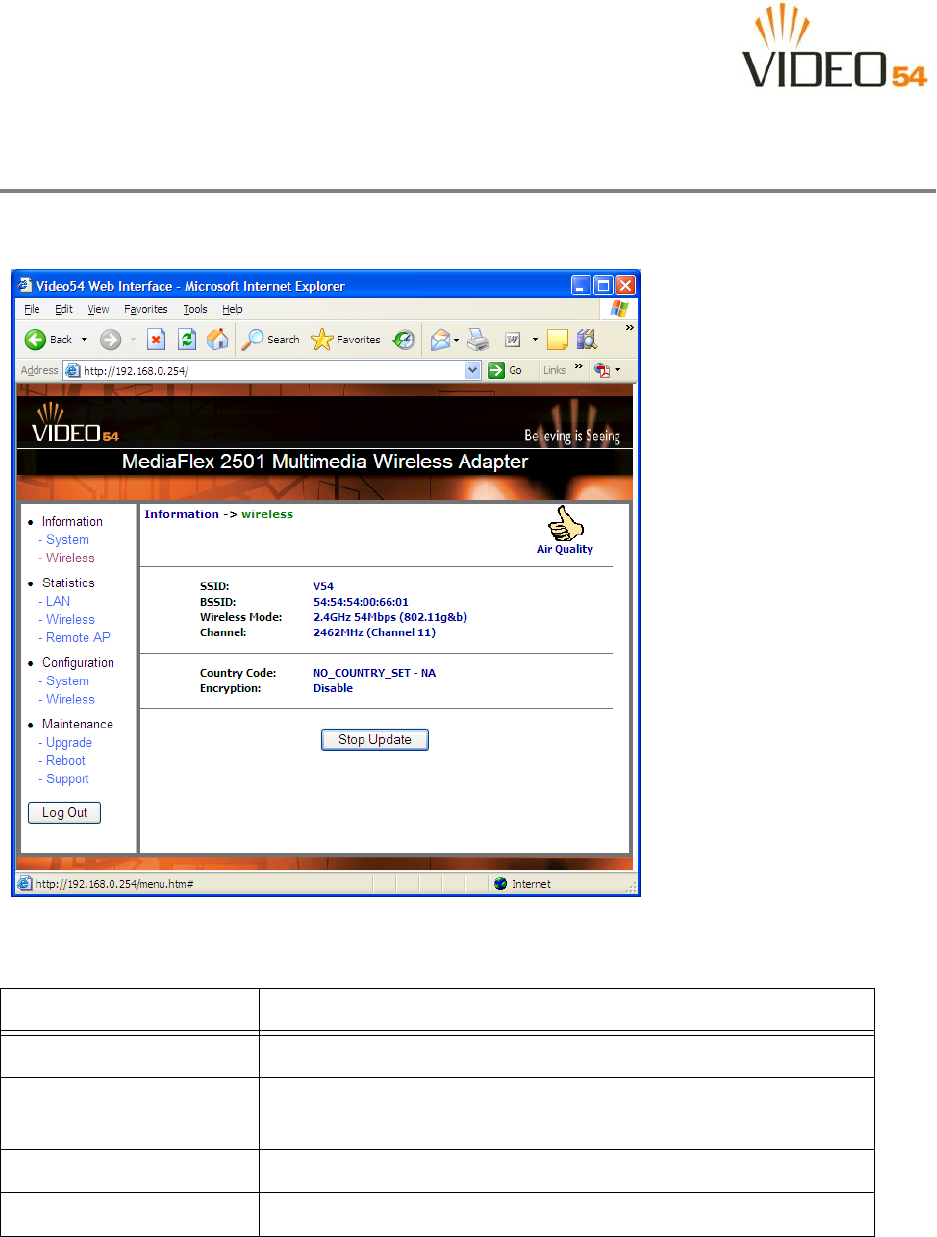
Task: Open Information System link
Action: click(67, 540)
